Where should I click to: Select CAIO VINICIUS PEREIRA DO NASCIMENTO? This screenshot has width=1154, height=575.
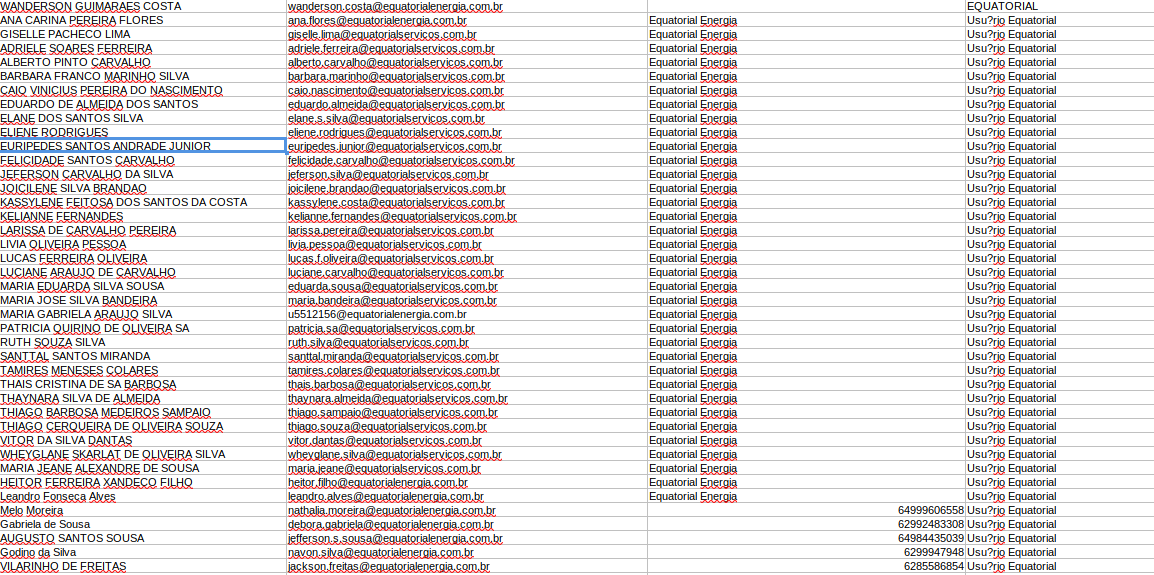click(x=111, y=90)
